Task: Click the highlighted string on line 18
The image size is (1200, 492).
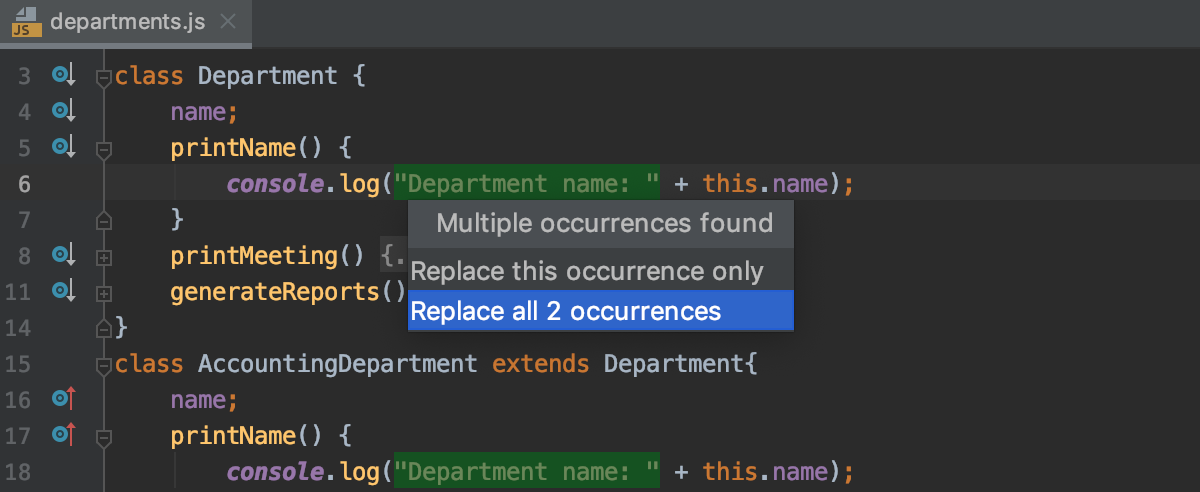Action: point(527,471)
